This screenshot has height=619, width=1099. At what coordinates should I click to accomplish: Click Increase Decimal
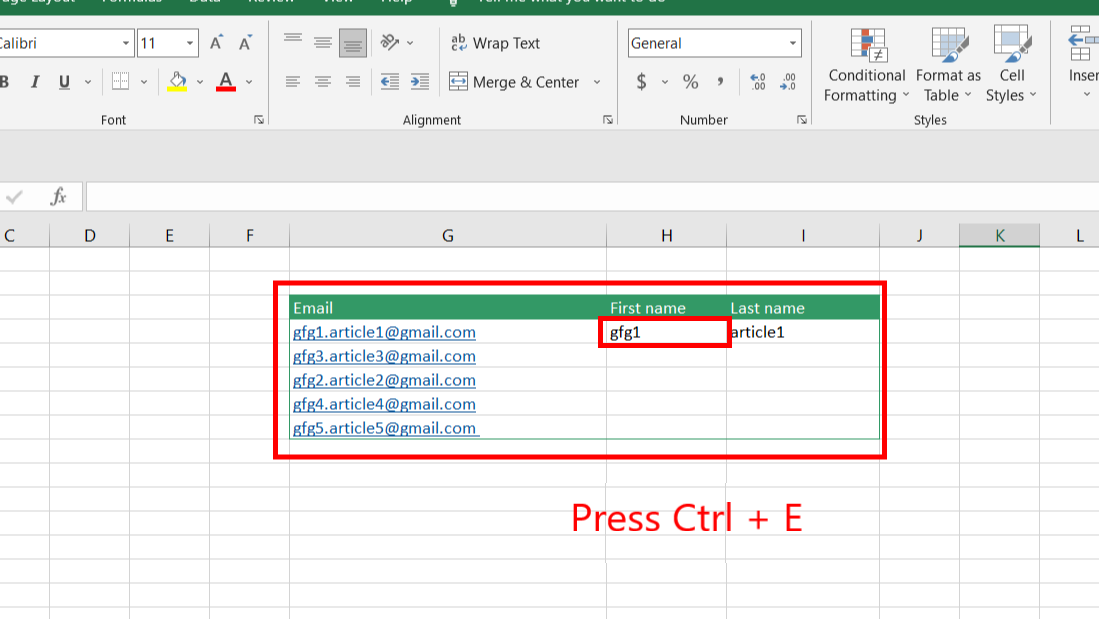pyautogui.click(x=758, y=82)
